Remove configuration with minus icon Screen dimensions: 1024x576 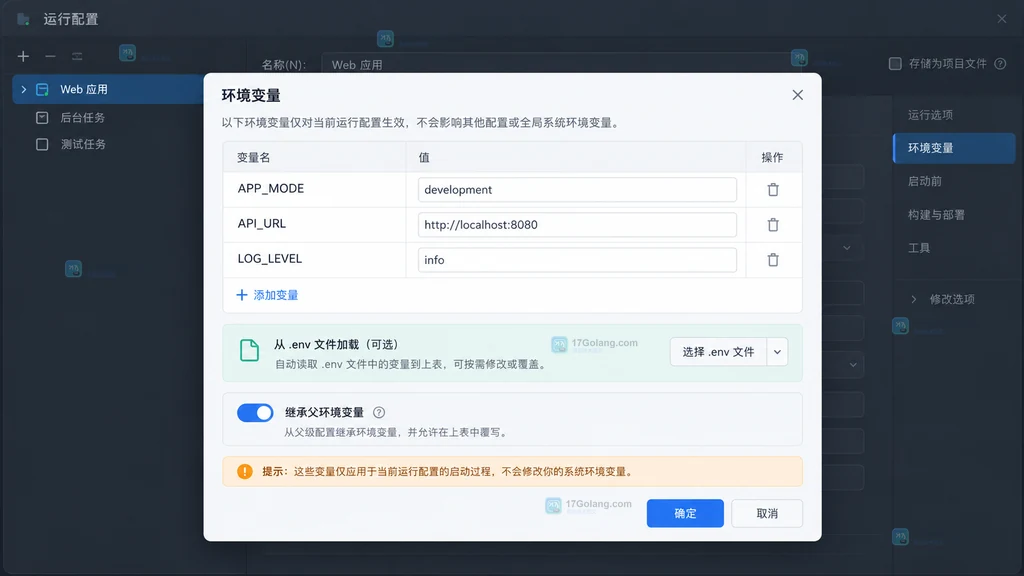click(x=50, y=56)
